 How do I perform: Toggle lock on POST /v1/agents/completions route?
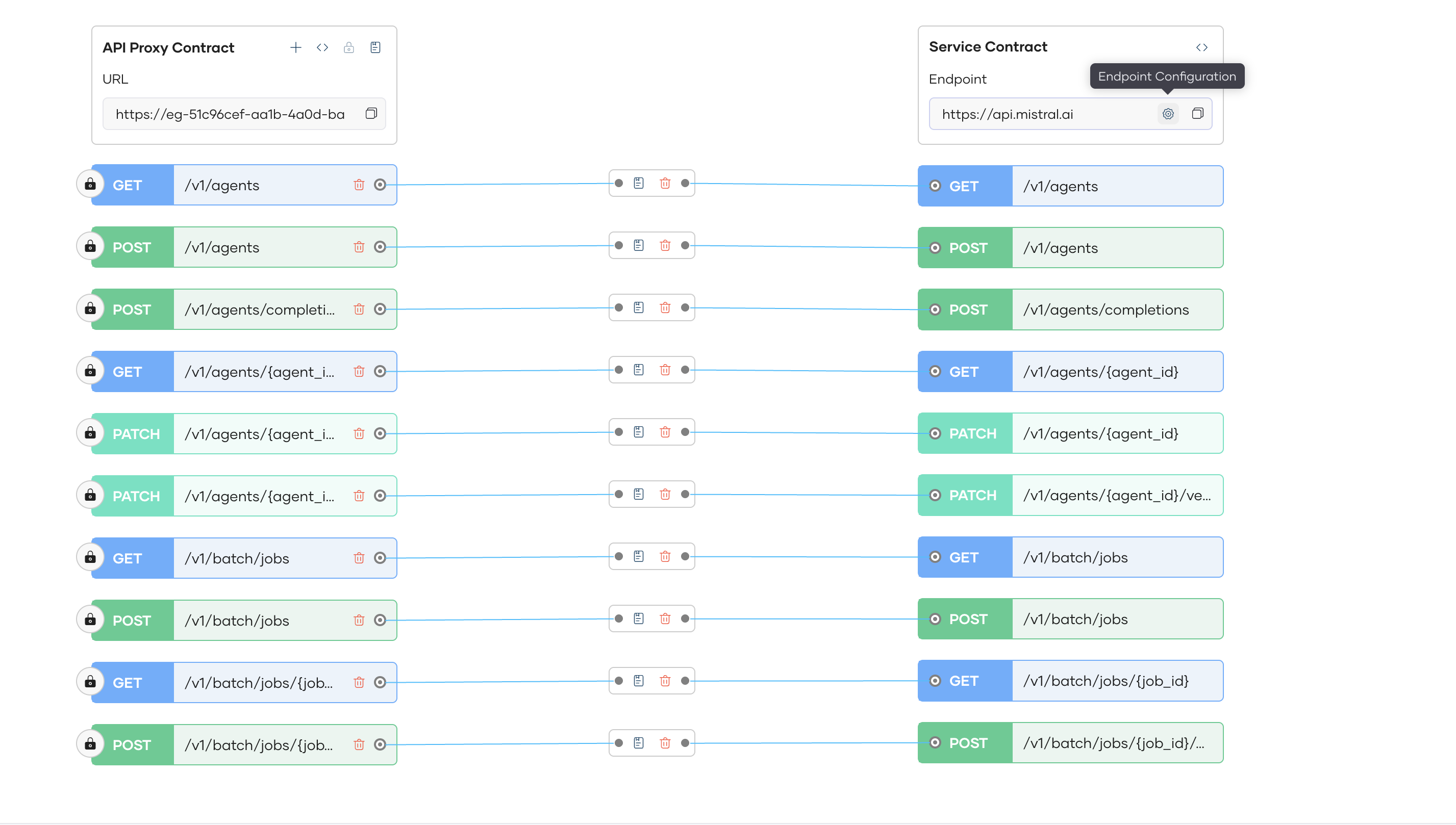pyautogui.click(x=90, y=309)
